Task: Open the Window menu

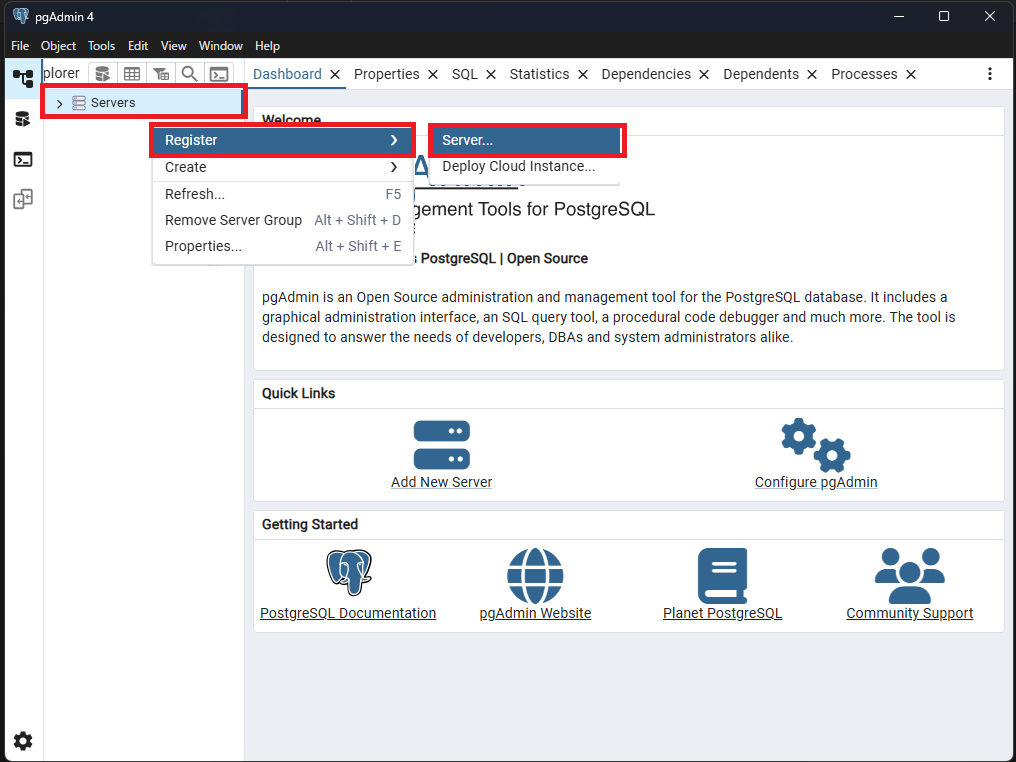Action: (221, 46)
